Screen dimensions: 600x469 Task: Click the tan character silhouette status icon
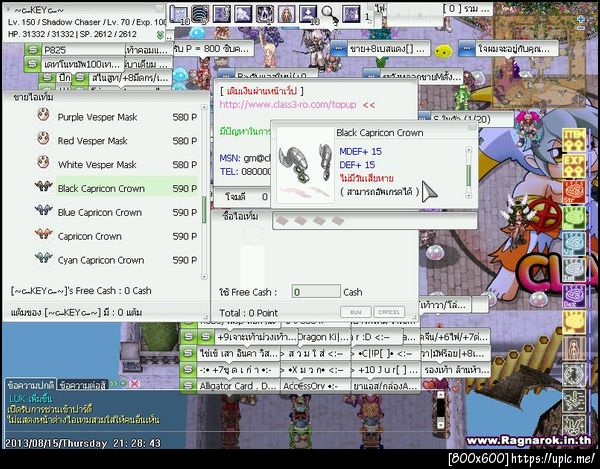[574, 348]
